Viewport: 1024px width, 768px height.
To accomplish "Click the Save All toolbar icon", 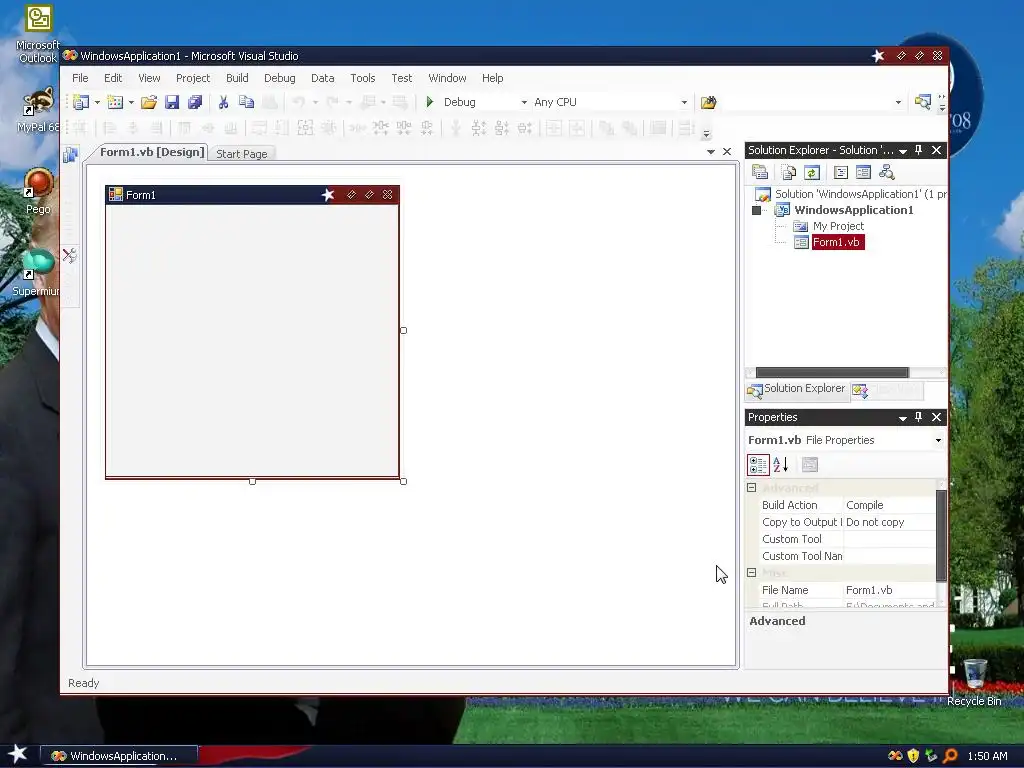I will click(x=195, y=102).
